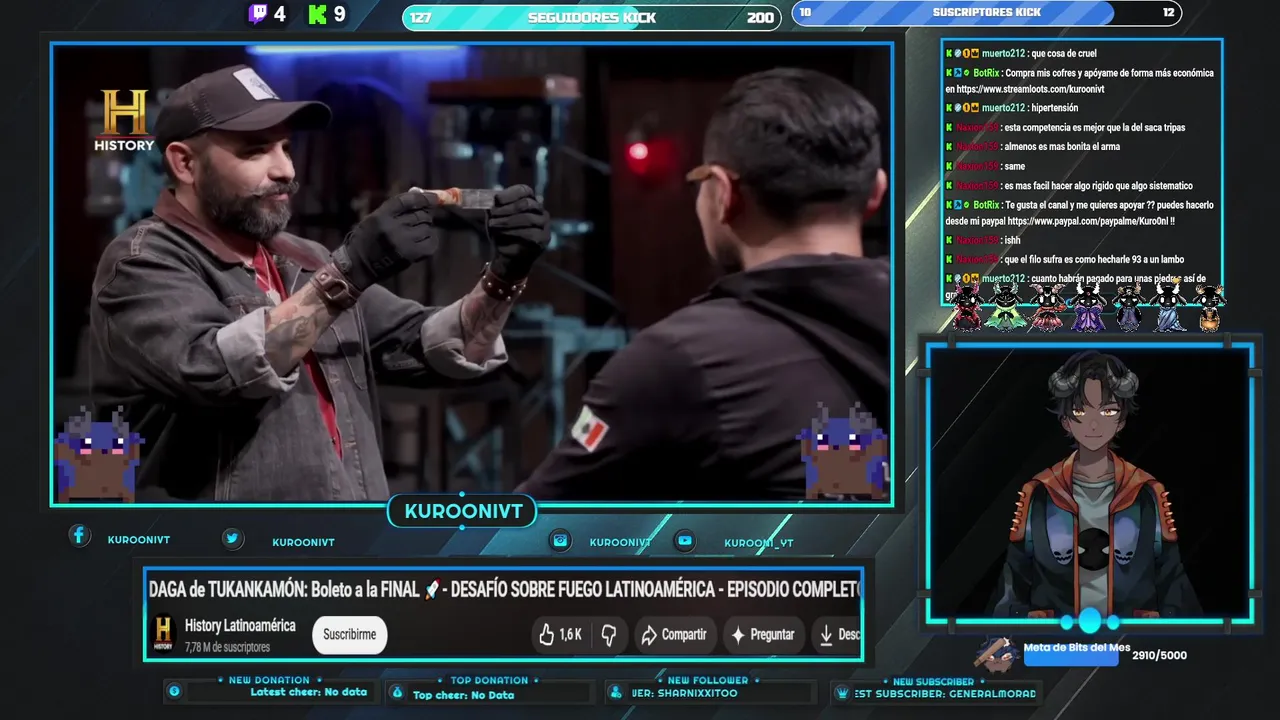Click the History logo on the video
This screenshot has height=720, width=1280.
tap(124, 120)
